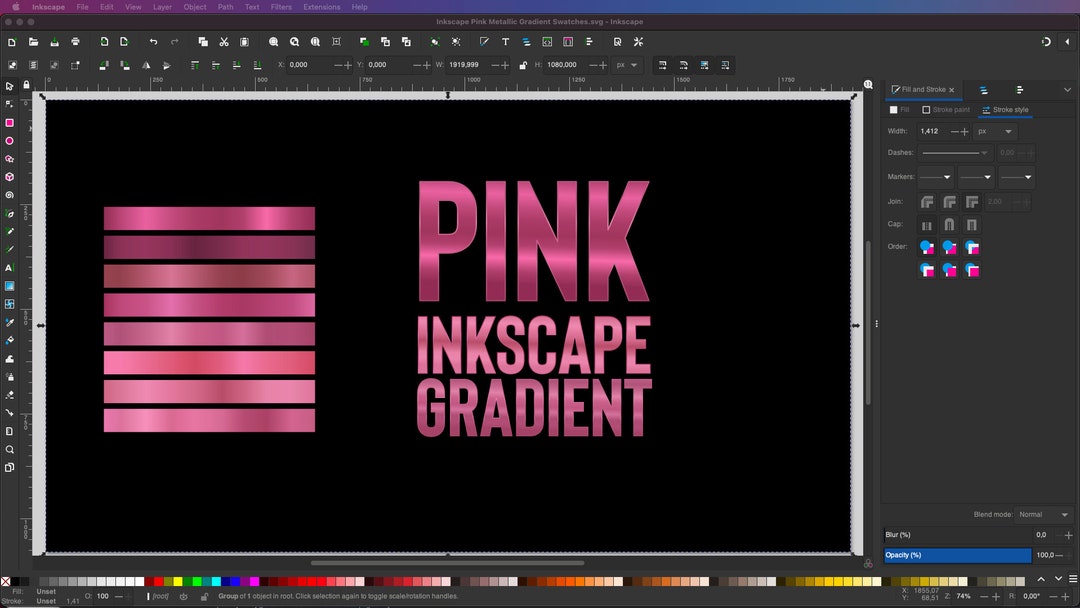This screenshot has height=608, width=1080.
Task: Click the horizontal canvas scrollbar
Action: point(447,562)
